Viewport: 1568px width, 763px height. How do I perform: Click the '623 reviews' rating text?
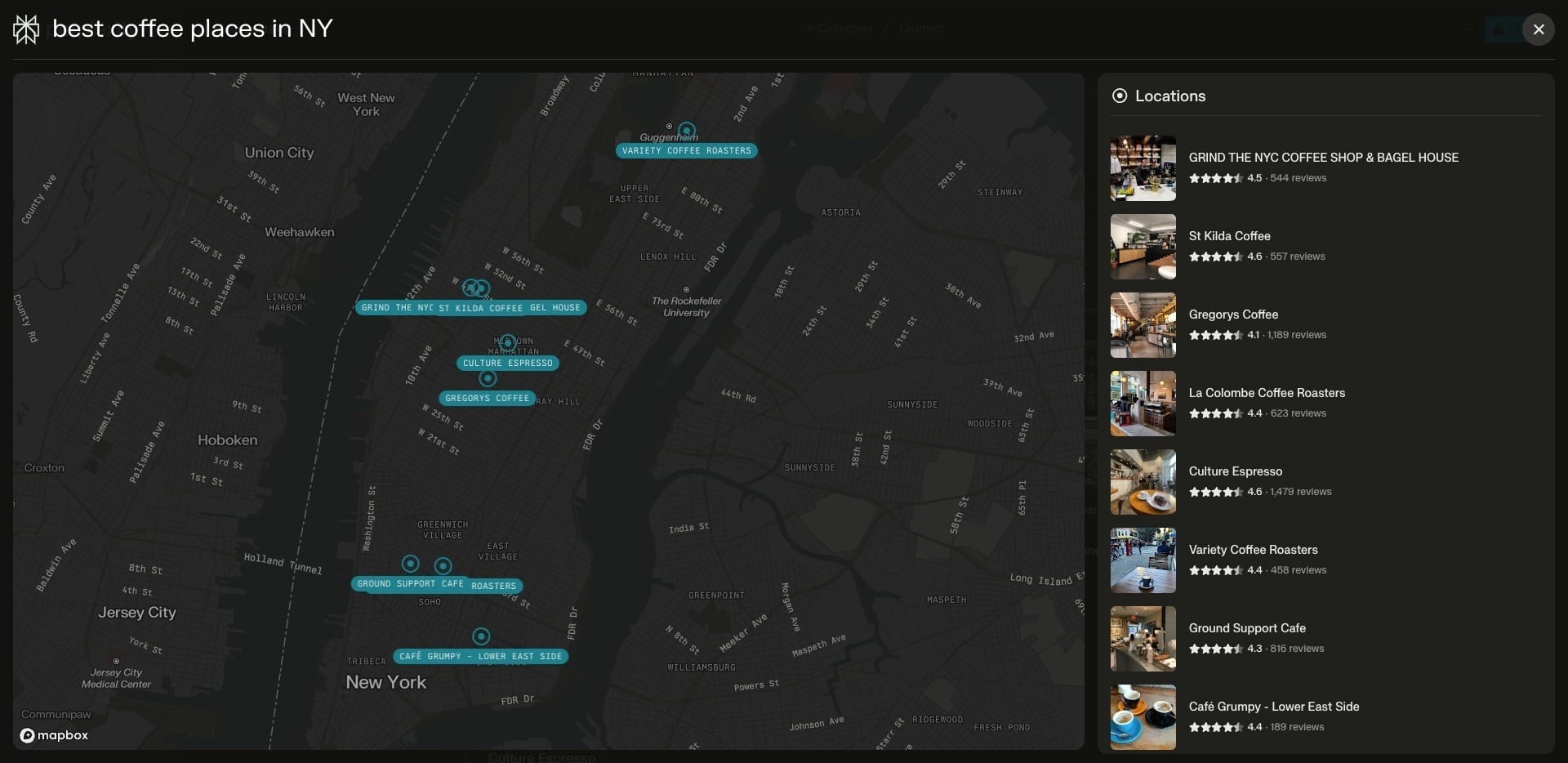click(1298, 413)
